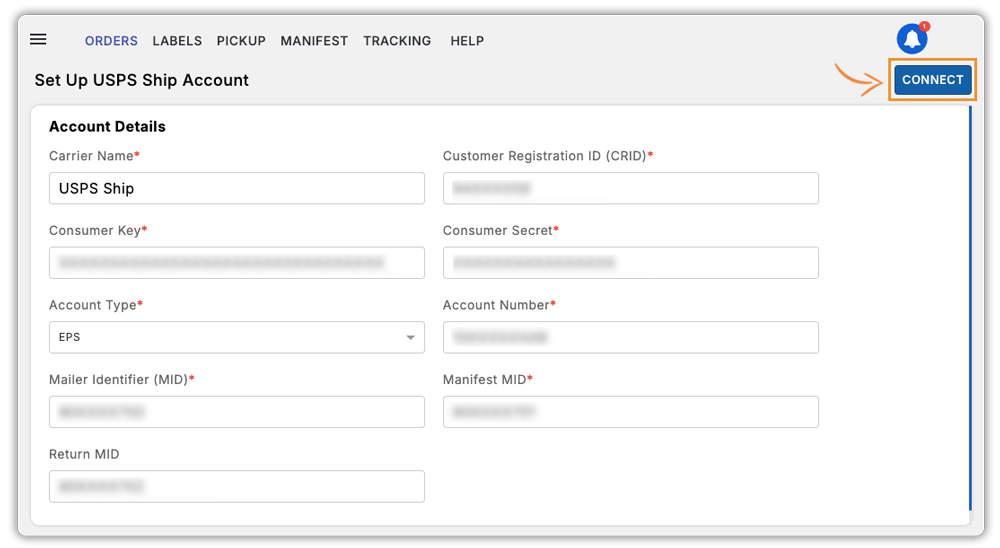Expand the Account Type dropdown
This screenshot has width=1000, height=548.
point(237,337)
